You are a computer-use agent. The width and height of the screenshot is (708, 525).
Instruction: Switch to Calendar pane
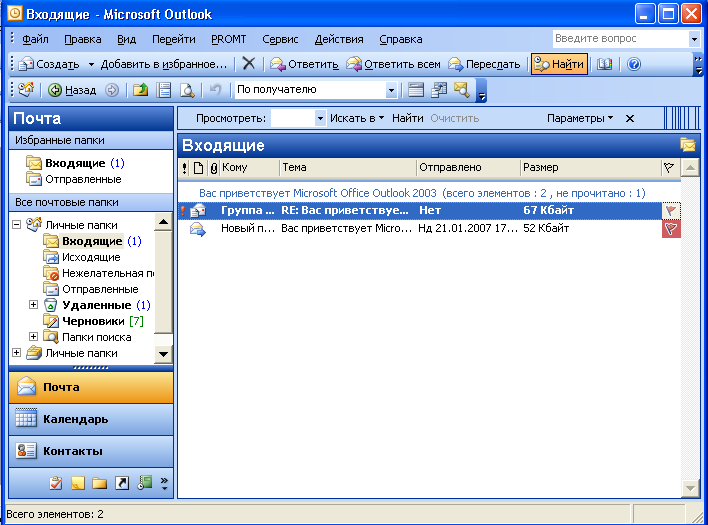pos(91,419)
